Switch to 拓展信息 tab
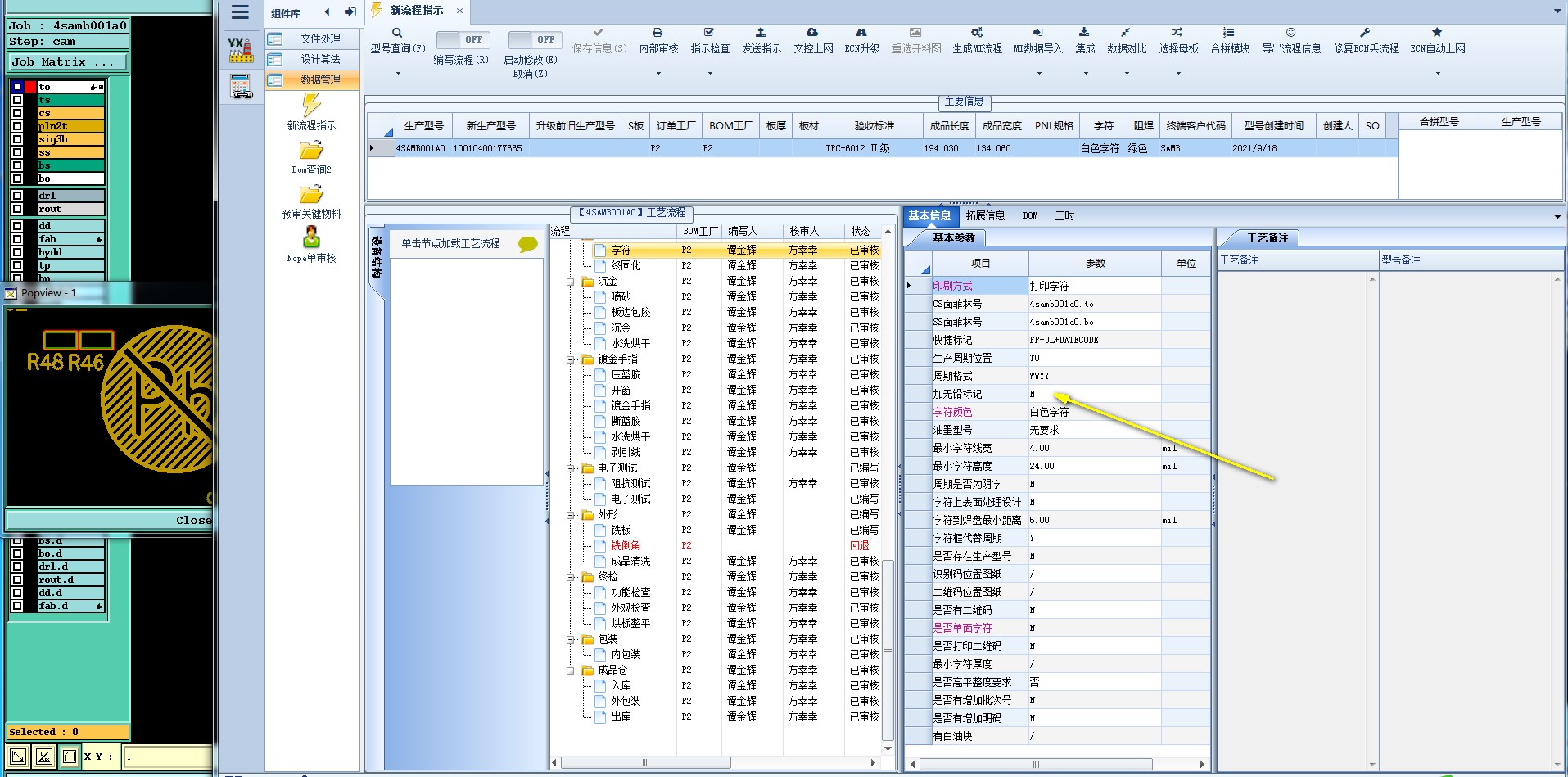The width and height of the screenshot is (1568, 777). 985,215
